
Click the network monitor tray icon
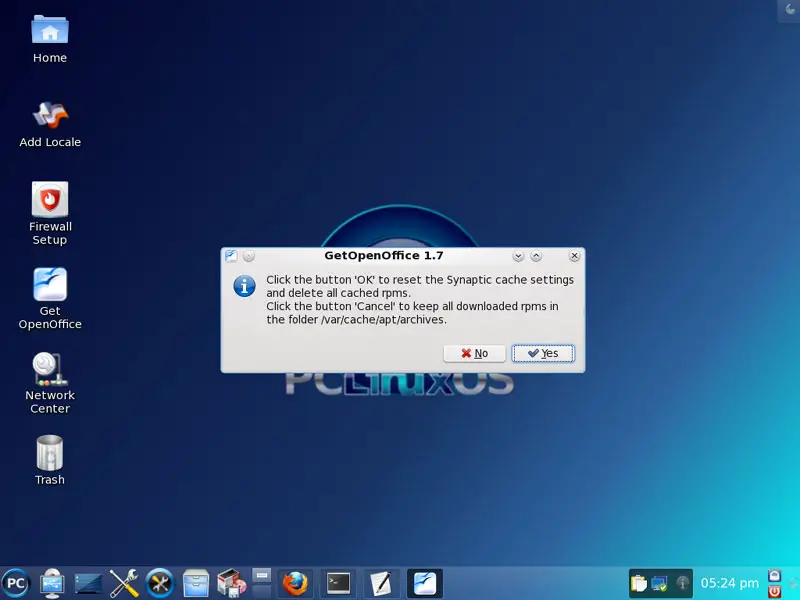660,583
